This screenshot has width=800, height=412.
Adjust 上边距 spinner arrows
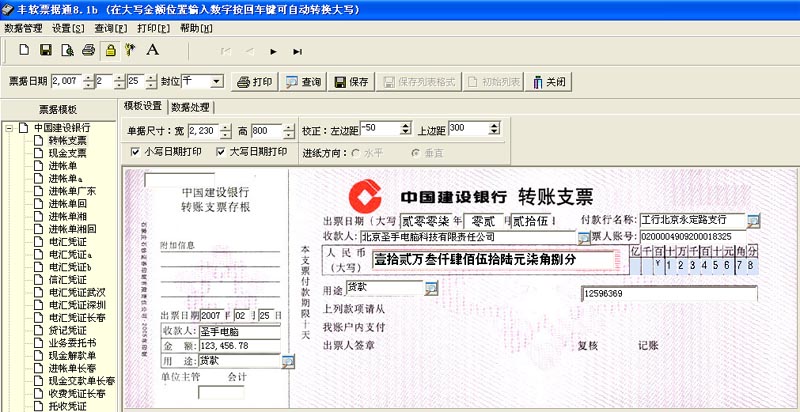coord(494,128)
